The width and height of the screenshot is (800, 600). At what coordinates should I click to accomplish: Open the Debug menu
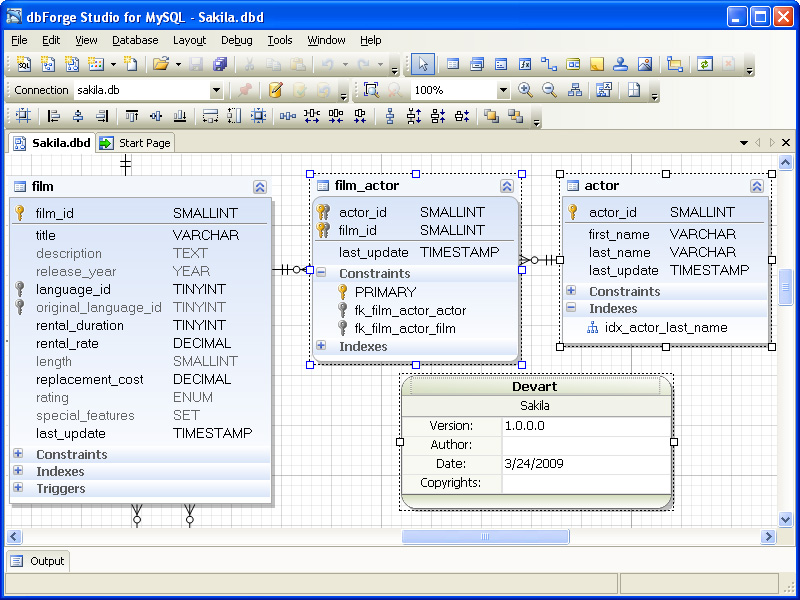click(237, 40)
